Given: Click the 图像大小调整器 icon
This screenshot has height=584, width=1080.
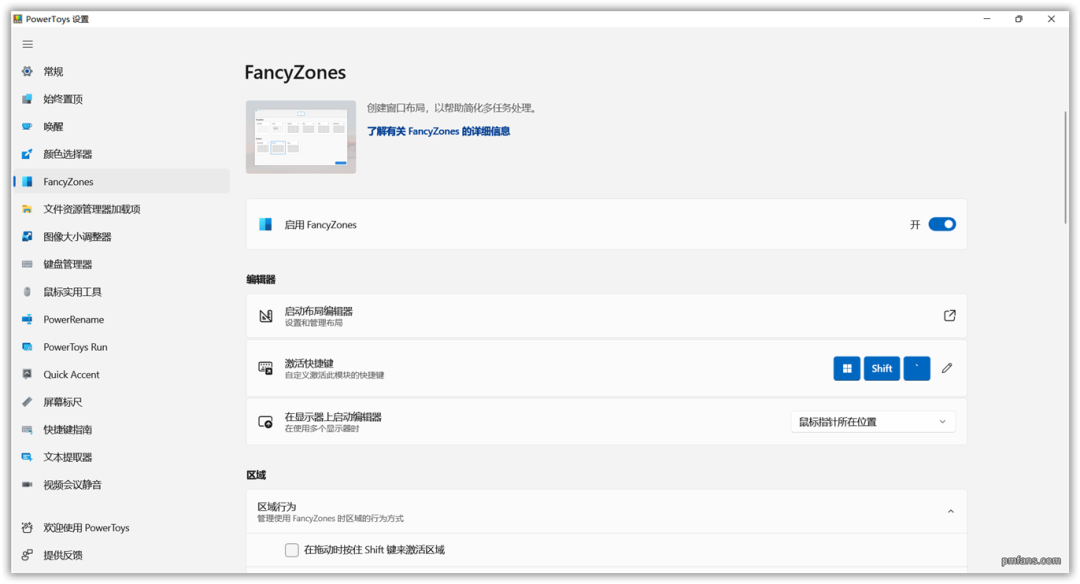Looking at the screenshot, I should coord(27,236).
